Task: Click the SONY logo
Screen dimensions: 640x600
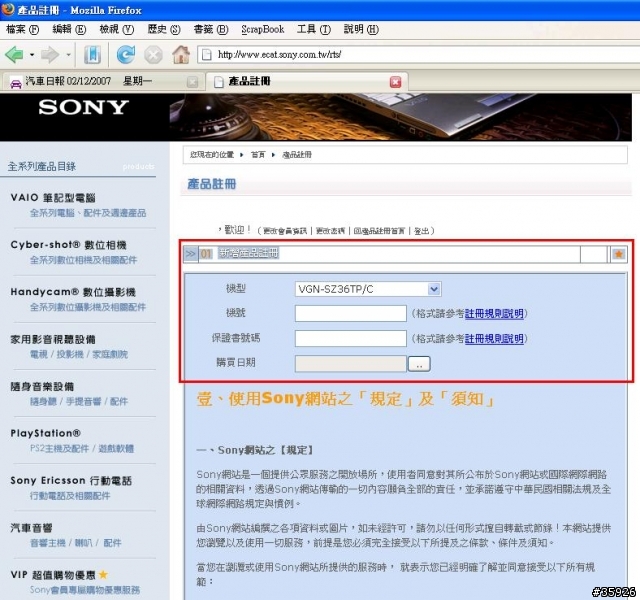Action: click(84, 107)
